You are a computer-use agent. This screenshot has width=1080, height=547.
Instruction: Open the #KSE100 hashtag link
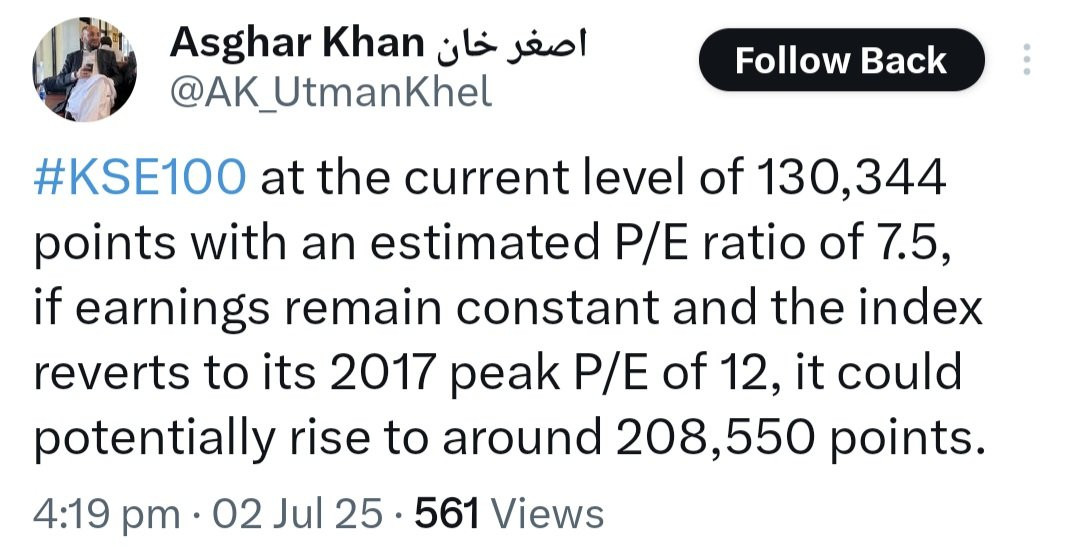[x=139, y=178]
